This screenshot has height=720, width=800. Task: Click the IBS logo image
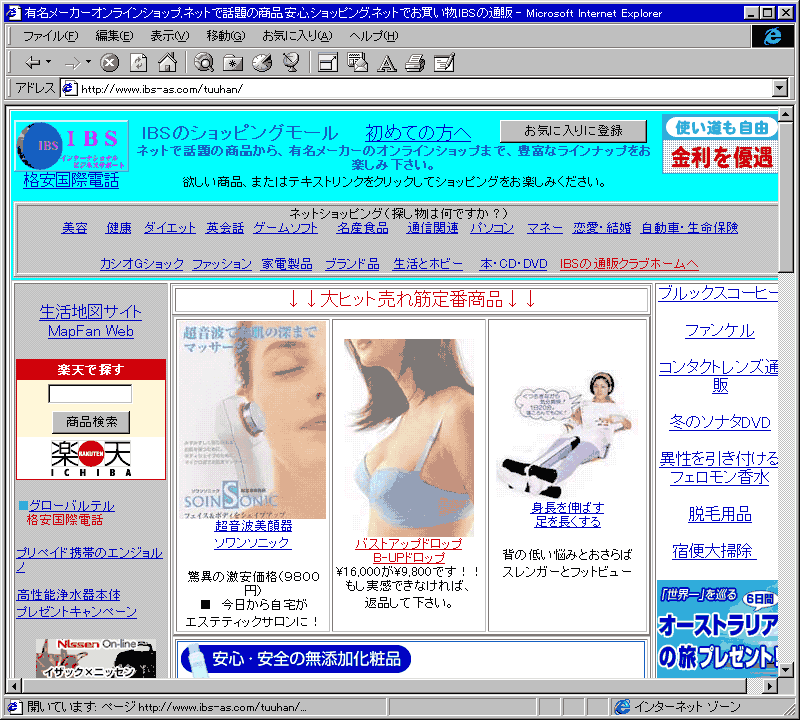pos(71,146)
